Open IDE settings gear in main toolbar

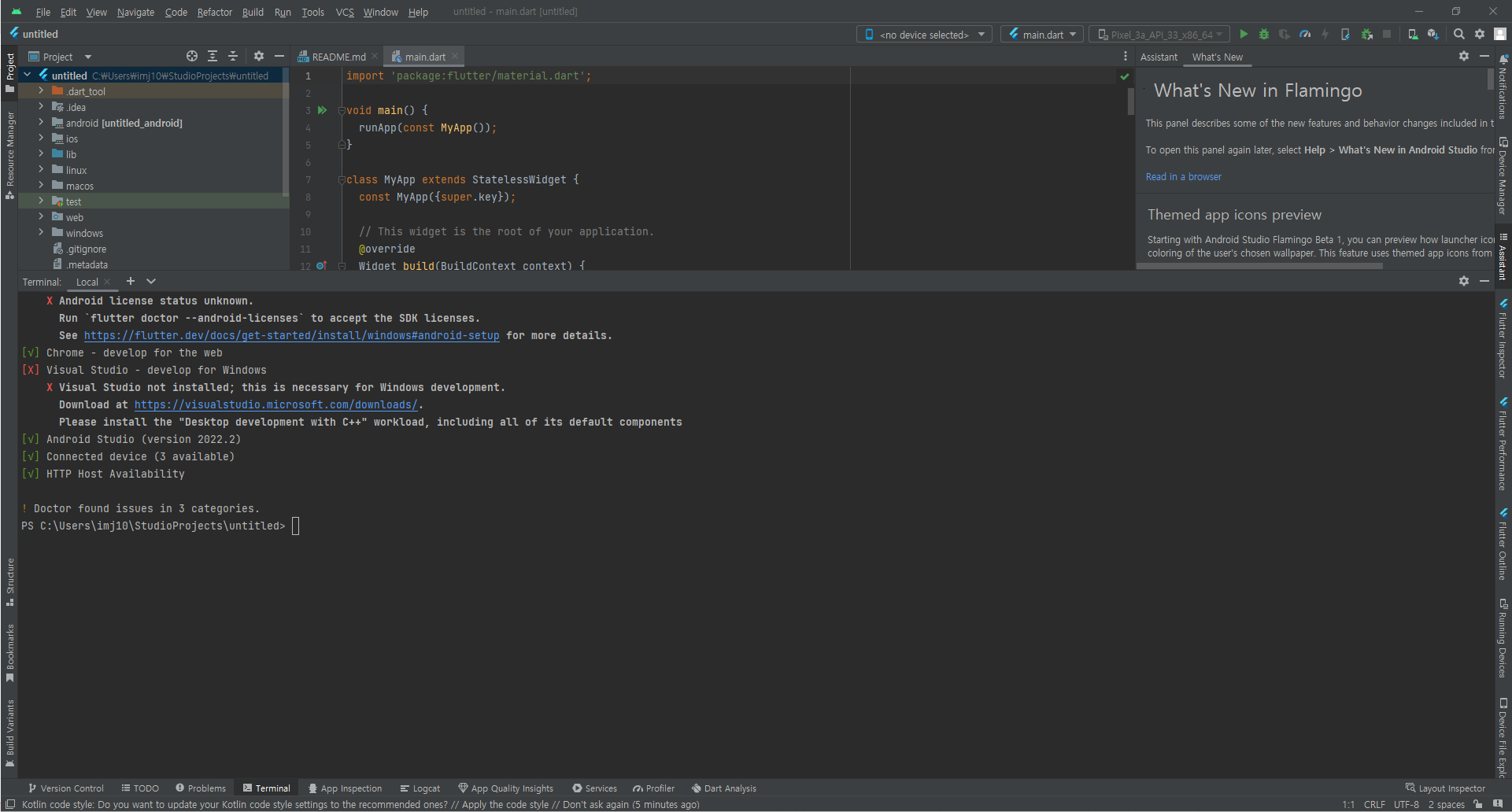tap(1480, 34)
